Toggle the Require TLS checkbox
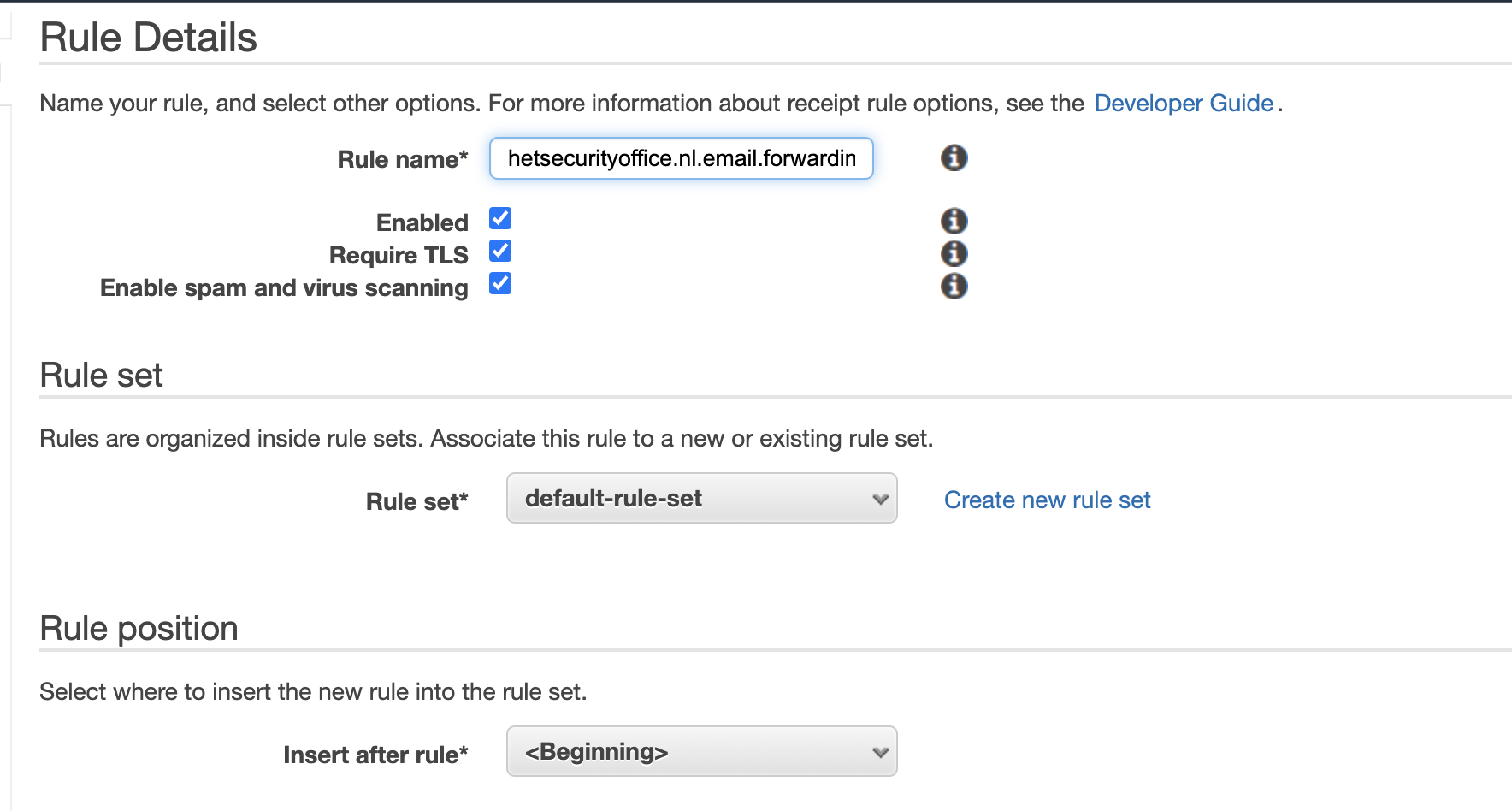1512x811 pixels. [500, 252]
